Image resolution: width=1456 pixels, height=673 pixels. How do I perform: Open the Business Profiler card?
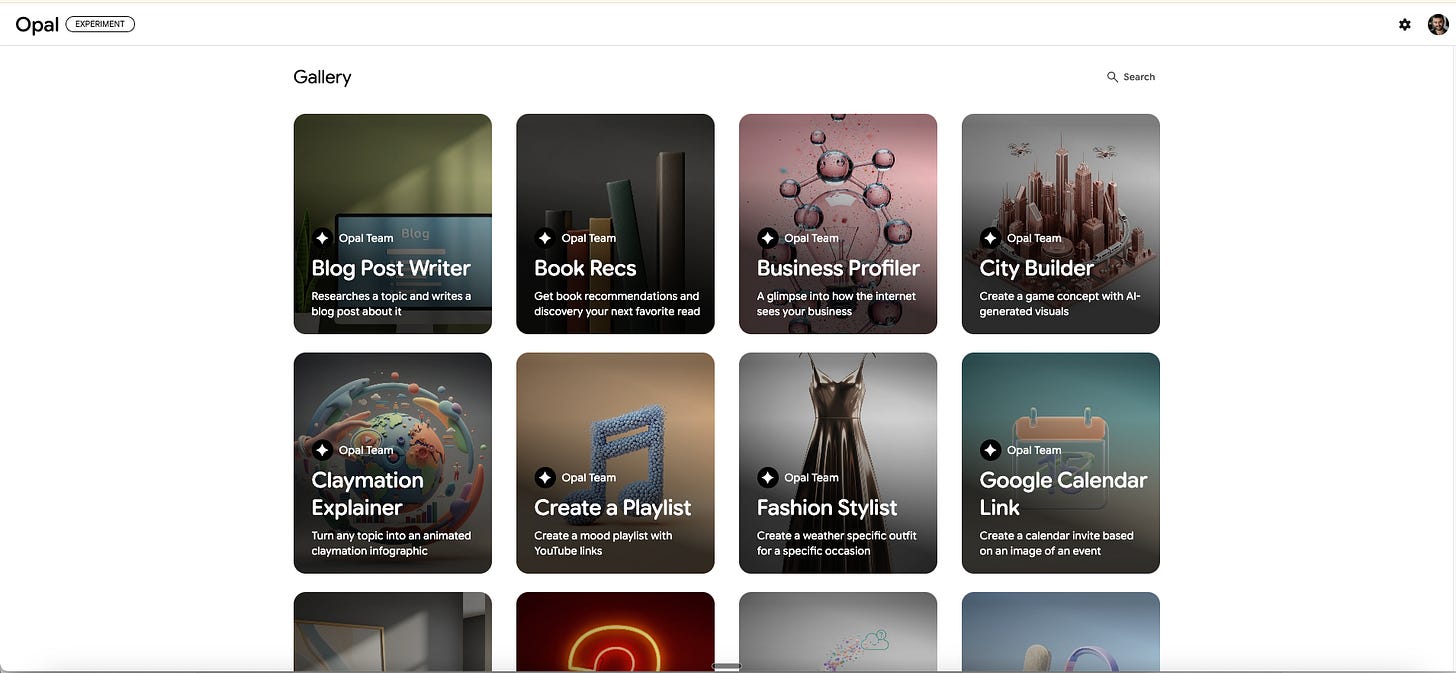(838, 224)
